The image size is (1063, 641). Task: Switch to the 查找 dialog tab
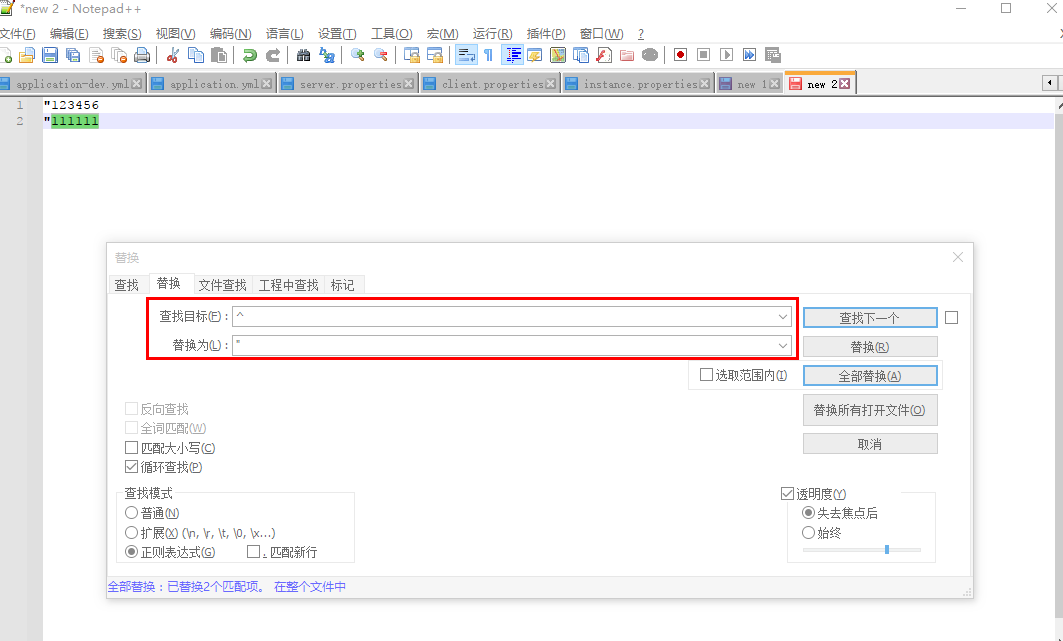point(127,285)
